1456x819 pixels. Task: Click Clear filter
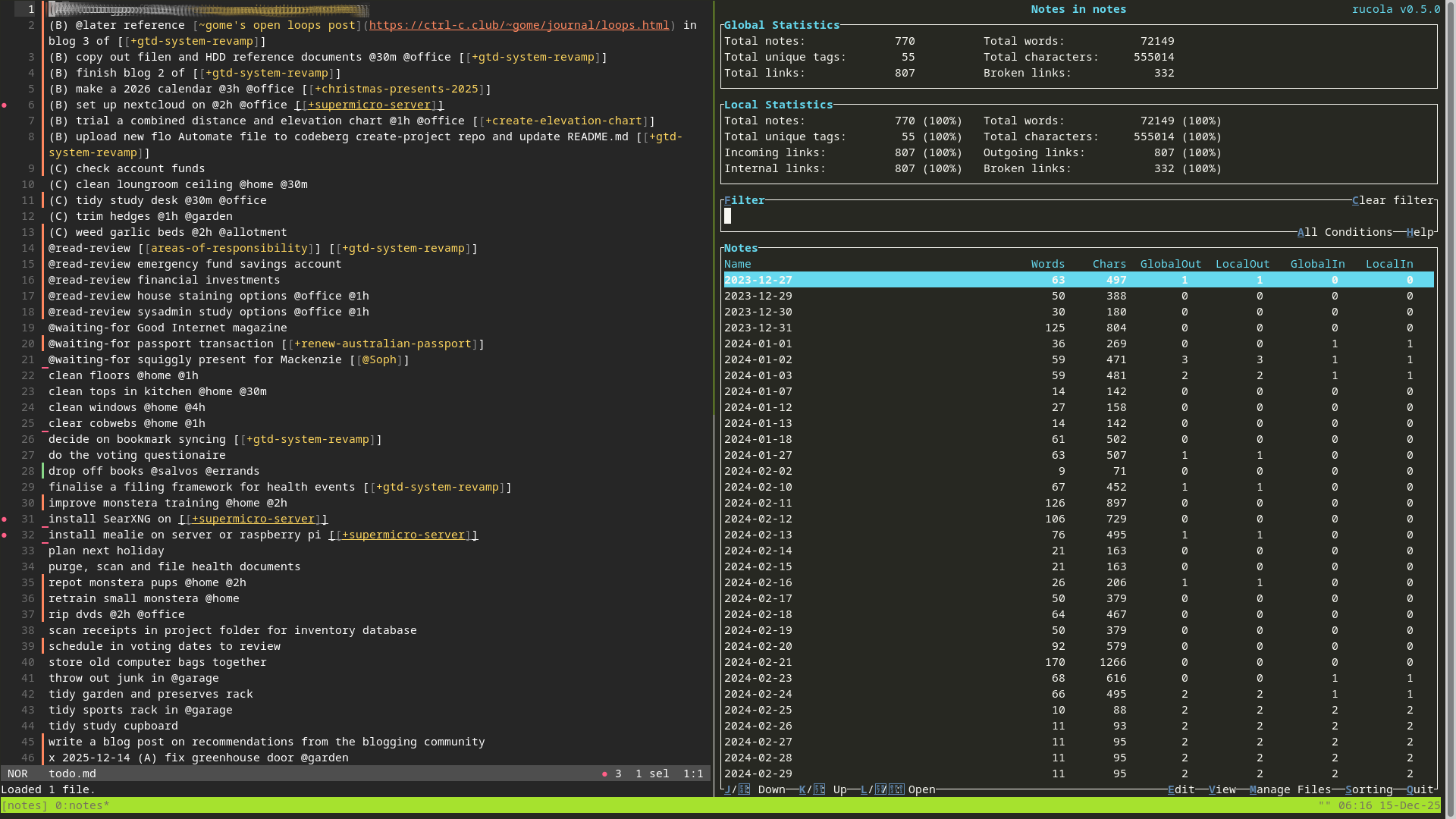click(x=1392, y=201)
